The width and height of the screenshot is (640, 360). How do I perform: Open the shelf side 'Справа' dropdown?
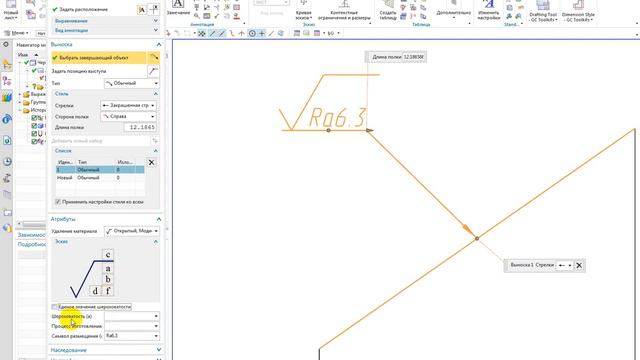coord(129,116)
